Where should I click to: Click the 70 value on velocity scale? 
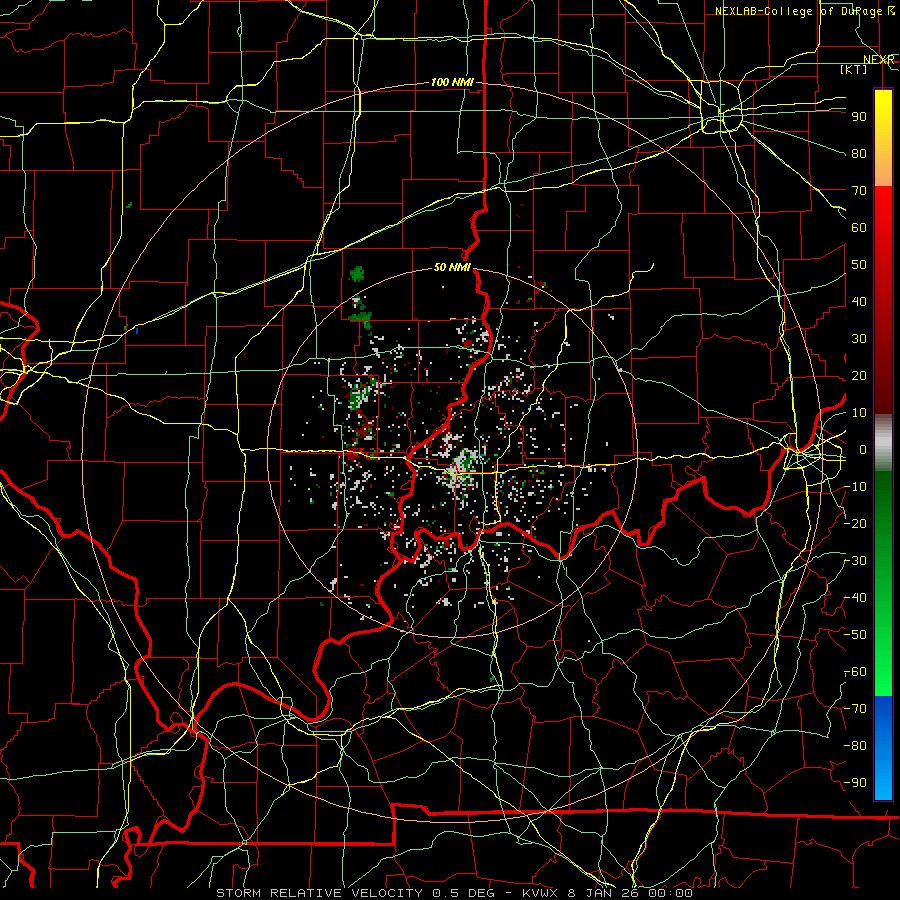point(859,190)
